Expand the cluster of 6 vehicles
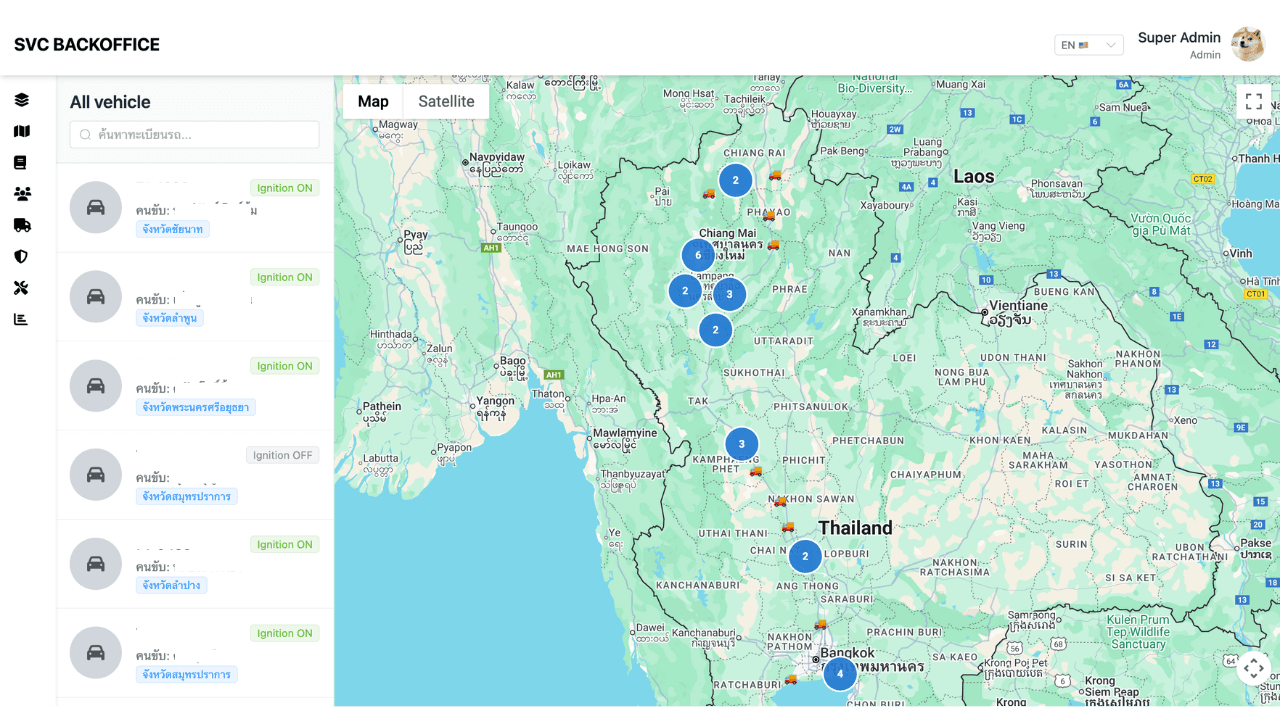The height and width of the screenshot is (720, 1280). [x=698, y=255]
